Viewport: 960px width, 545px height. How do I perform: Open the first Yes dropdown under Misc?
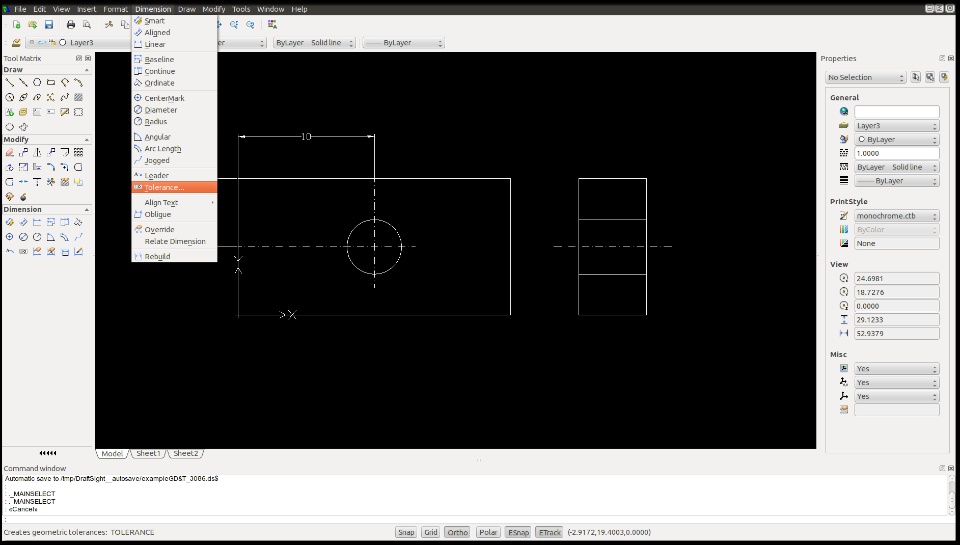[x=897, y=369]
